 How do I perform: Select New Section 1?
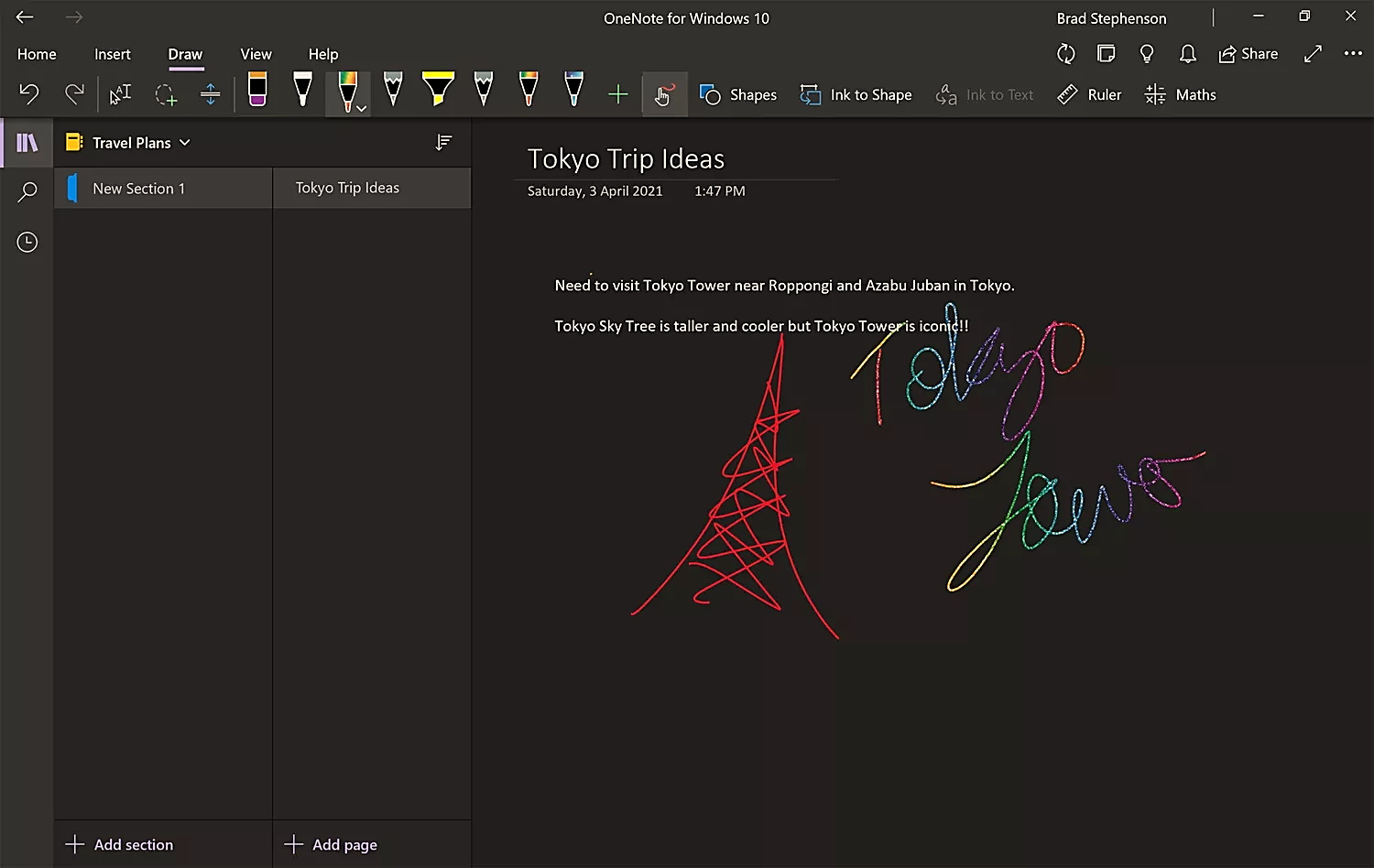coord(163,188)
